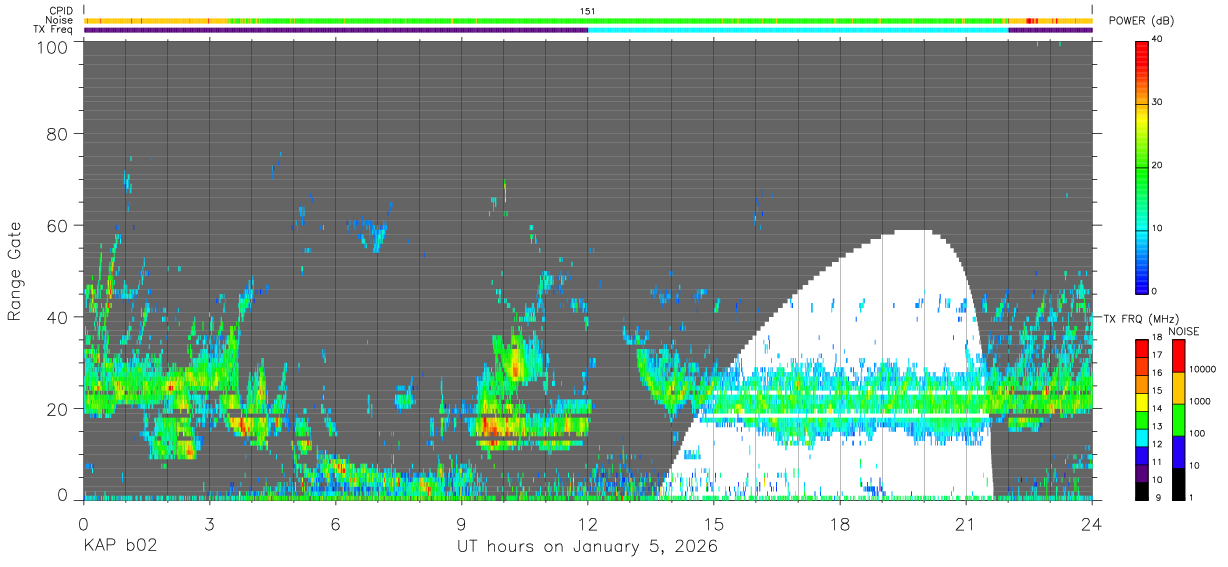Click x-axis tick label '12'
The image size is (1228, 567).
pyautogui.click(x=587, y=525)
